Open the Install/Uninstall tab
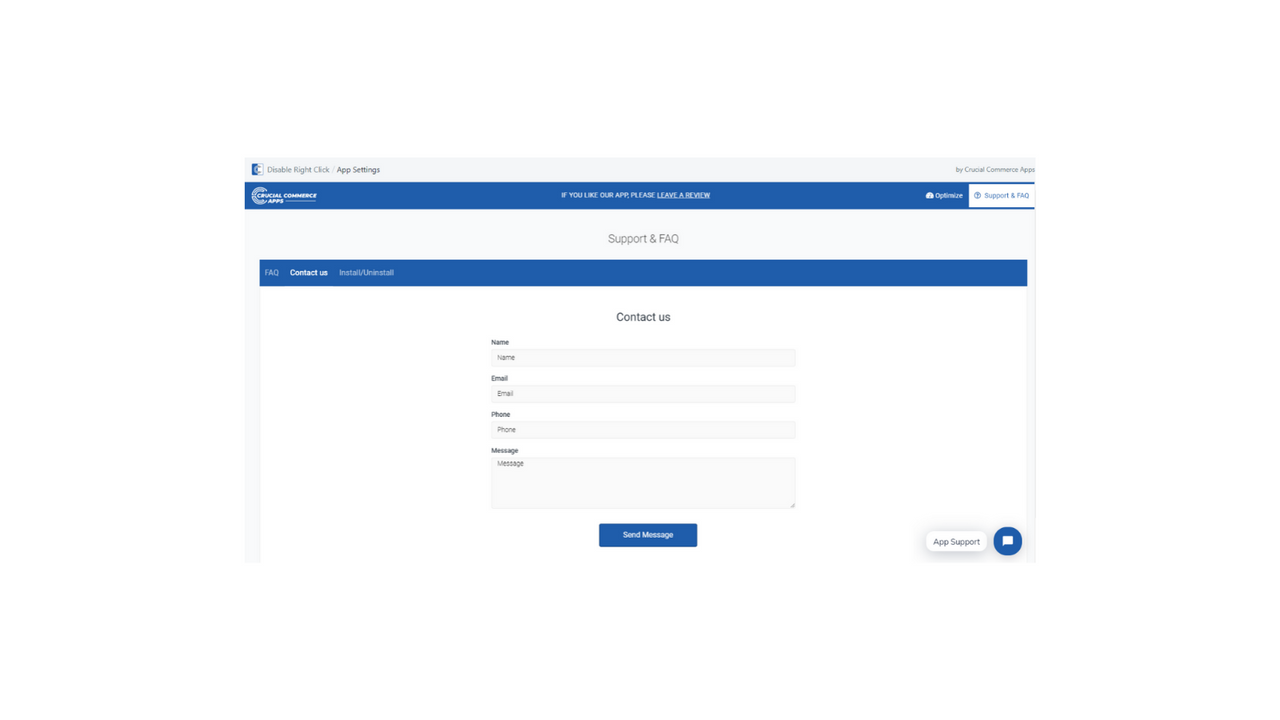Viewport: 1280px width, 720px height. click(366, 272)
